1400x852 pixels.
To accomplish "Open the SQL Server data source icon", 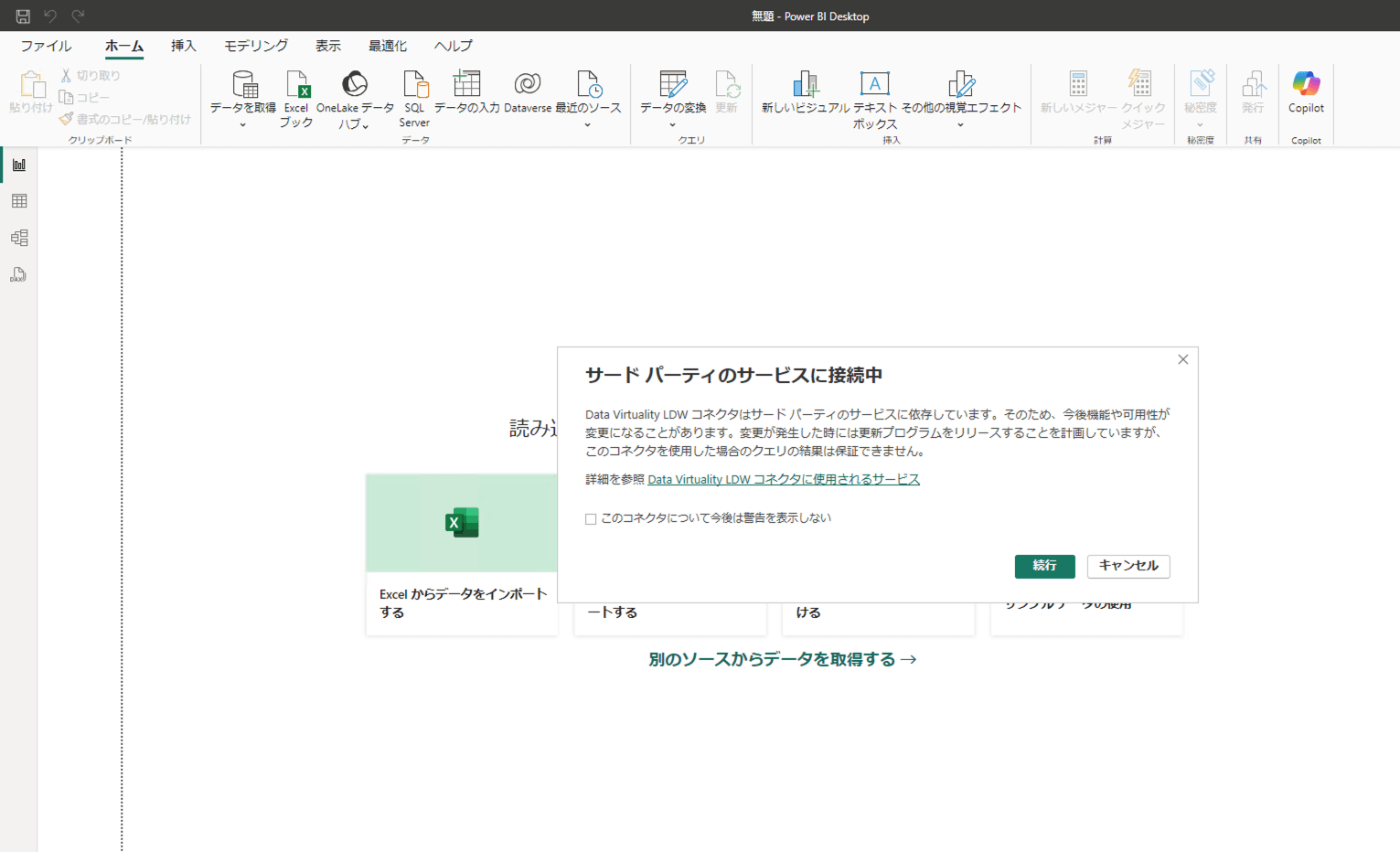I will click(x=414, y=86).
